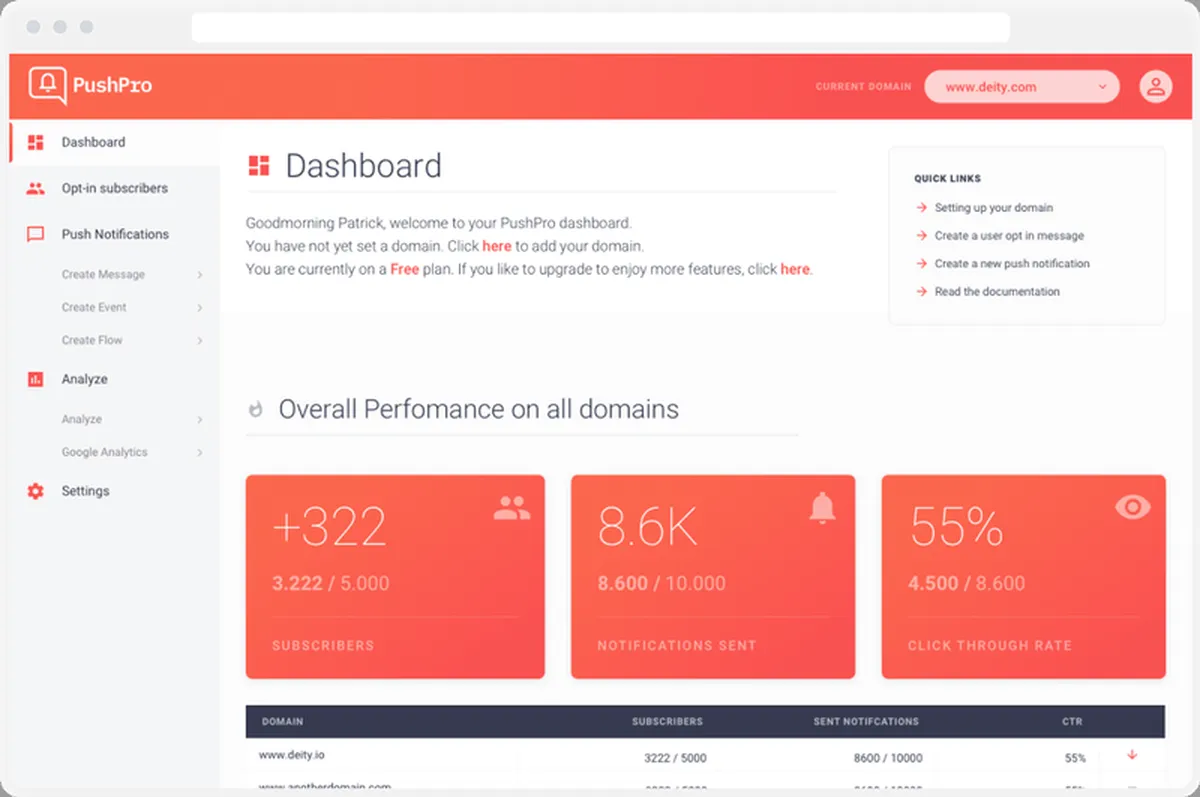Image resolution: width=1200 pixels, height=797 pixels.
Task: Open Opt-in subscribers menu item
Action: (114, 188)
